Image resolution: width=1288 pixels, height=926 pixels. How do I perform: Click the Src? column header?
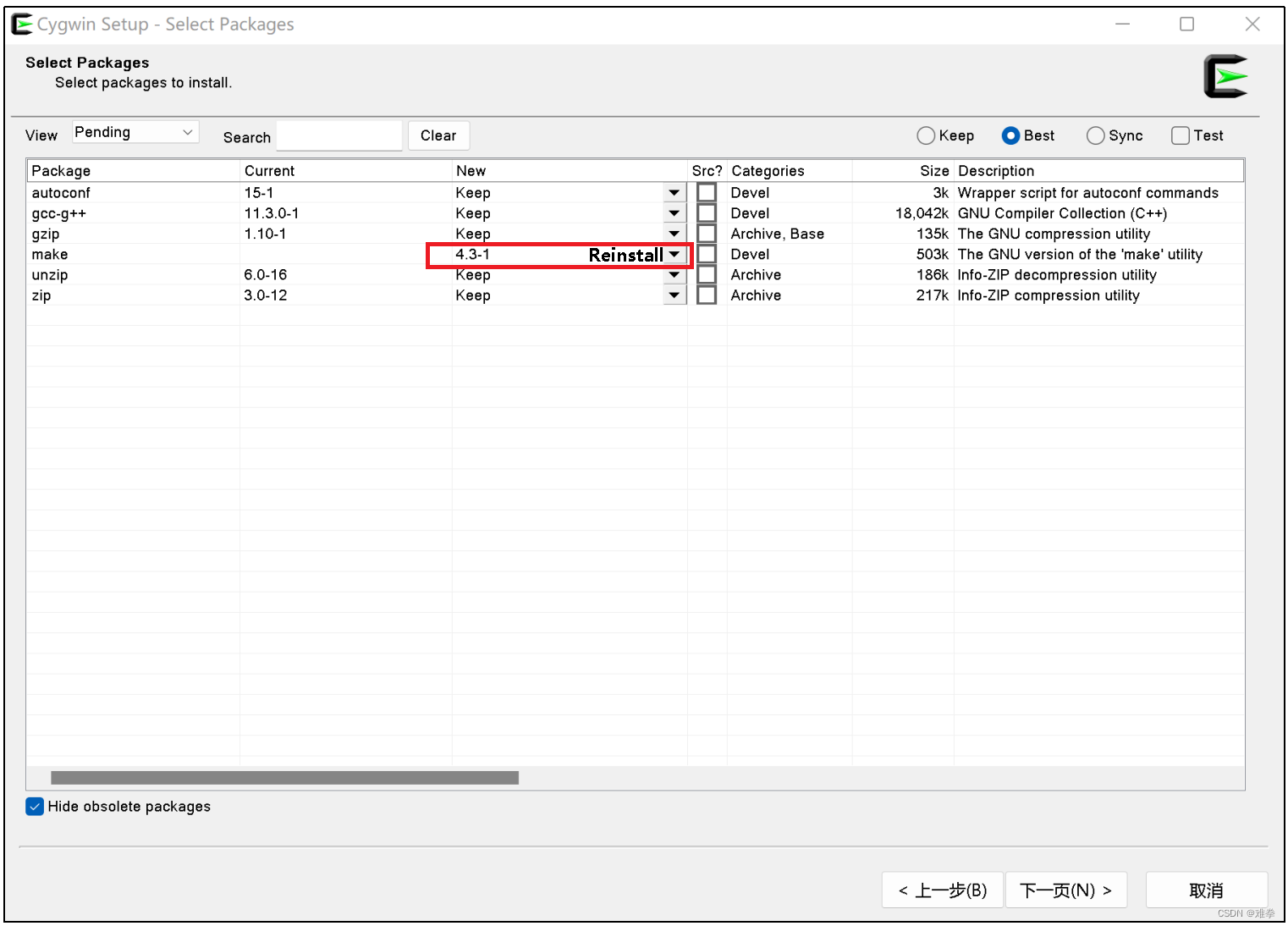click(707, 170)
